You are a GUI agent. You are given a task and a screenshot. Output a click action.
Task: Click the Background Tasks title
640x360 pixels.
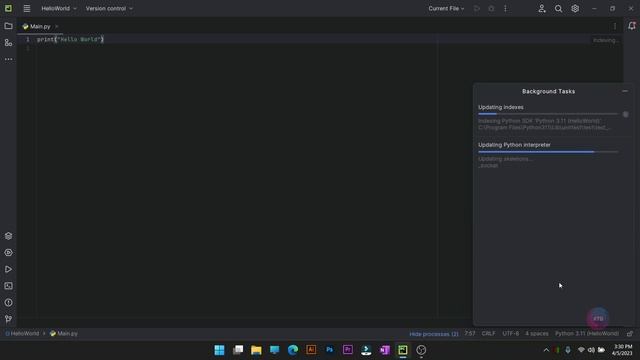coord(548,91)
